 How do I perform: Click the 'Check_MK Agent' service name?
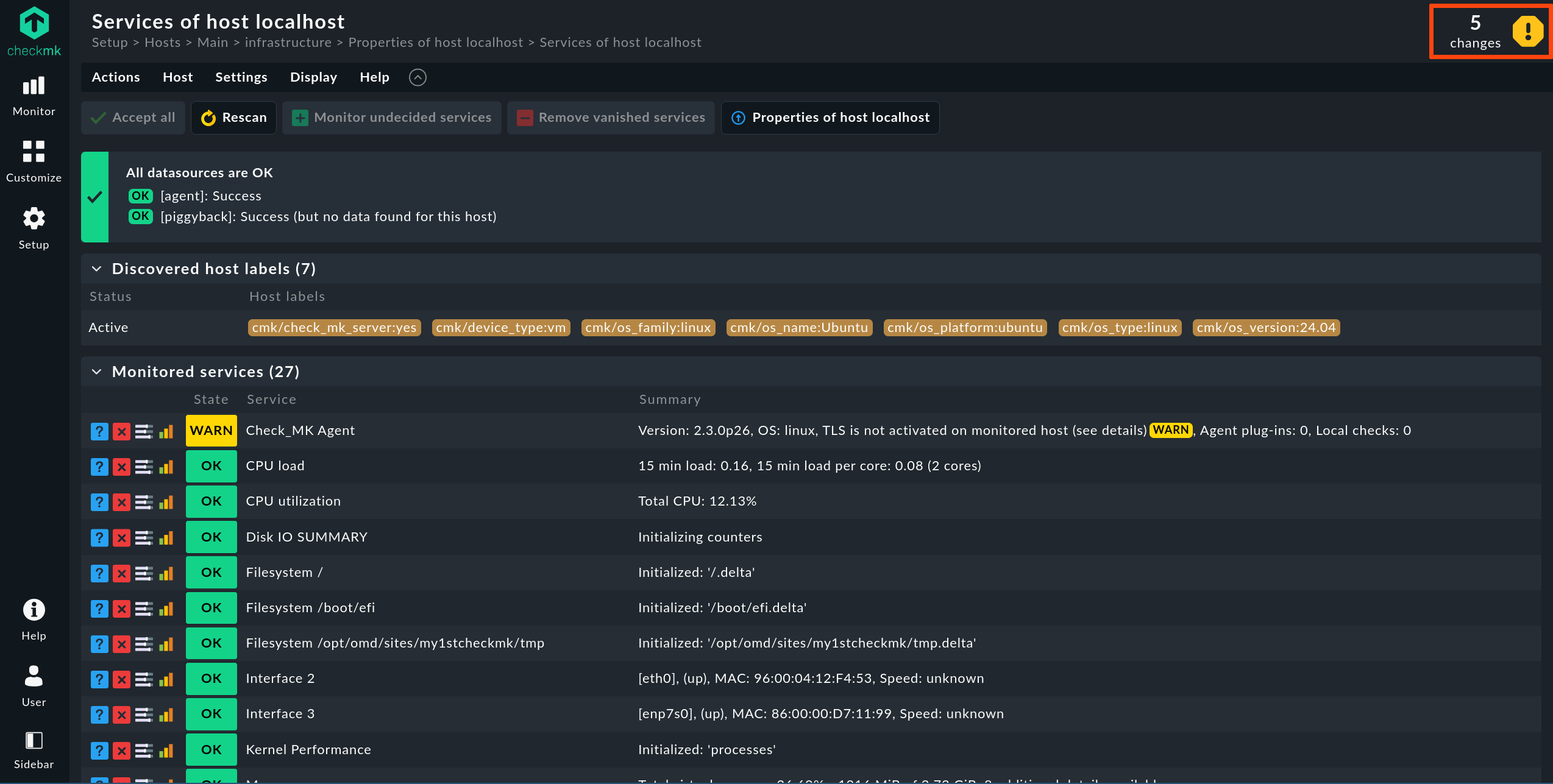pos(300,431)
